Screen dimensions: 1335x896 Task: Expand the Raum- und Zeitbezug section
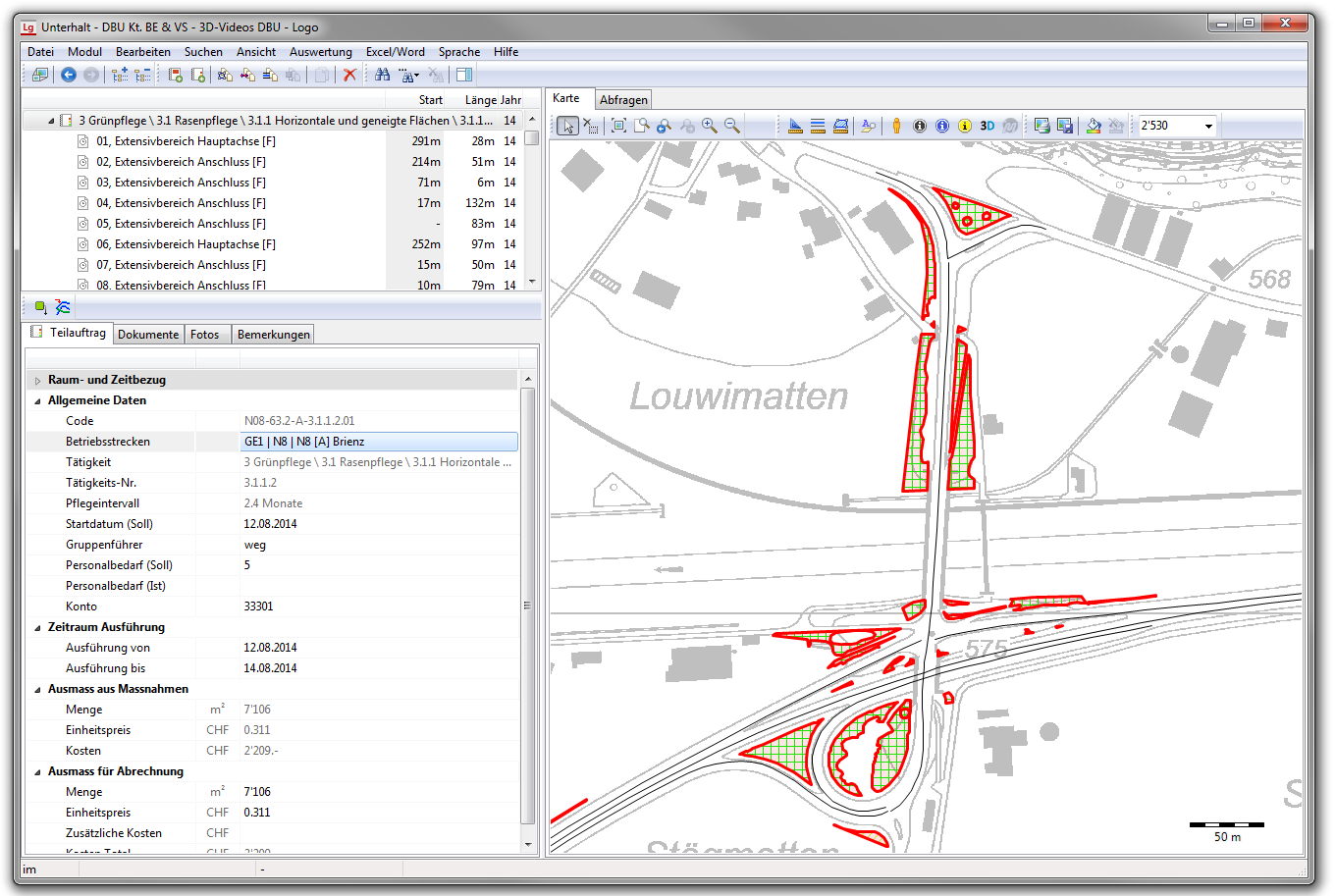(x=38, y=381)
